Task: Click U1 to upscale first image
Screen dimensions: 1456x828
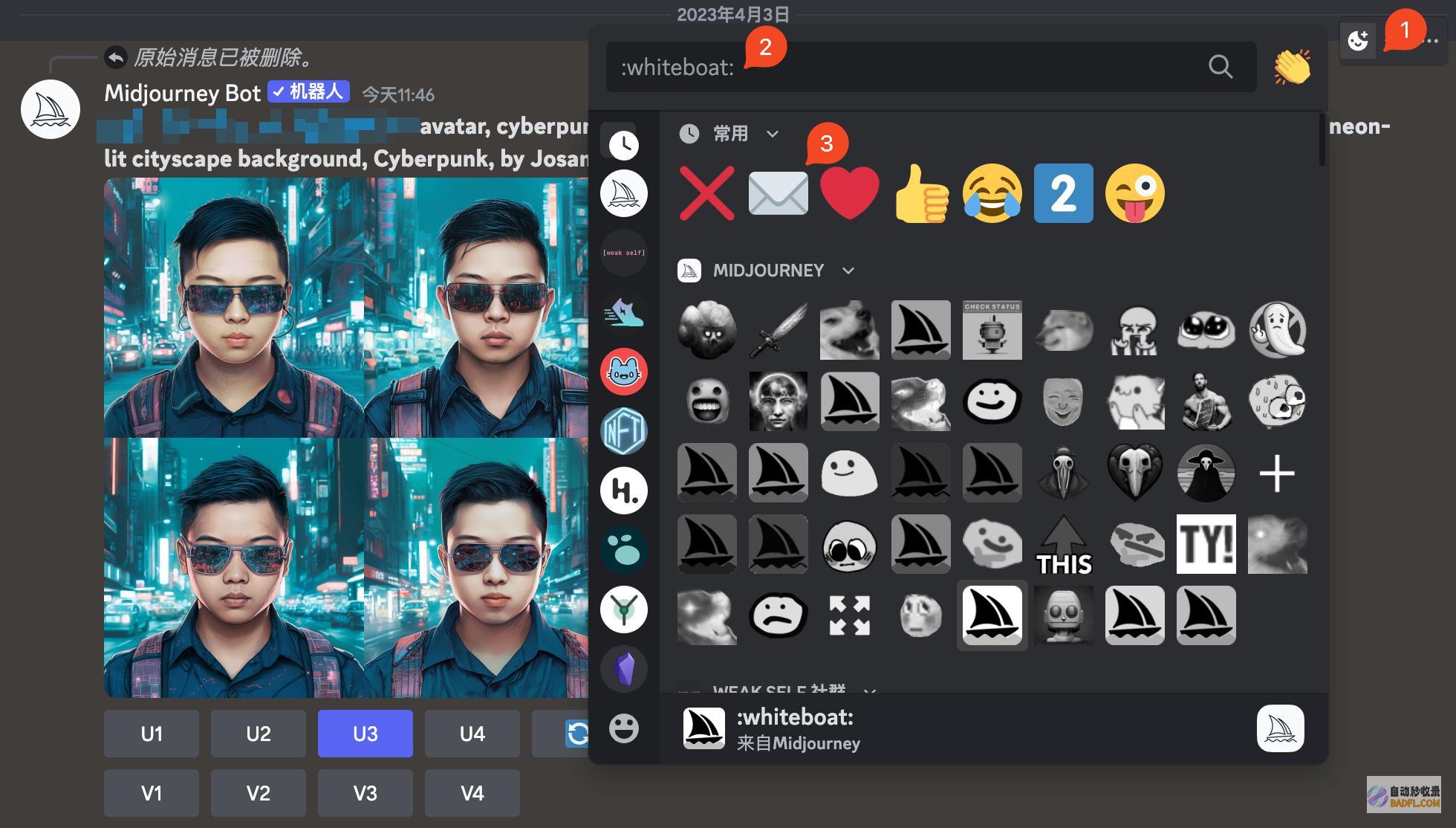Action: pyautogui.click(x=152, y=734)
